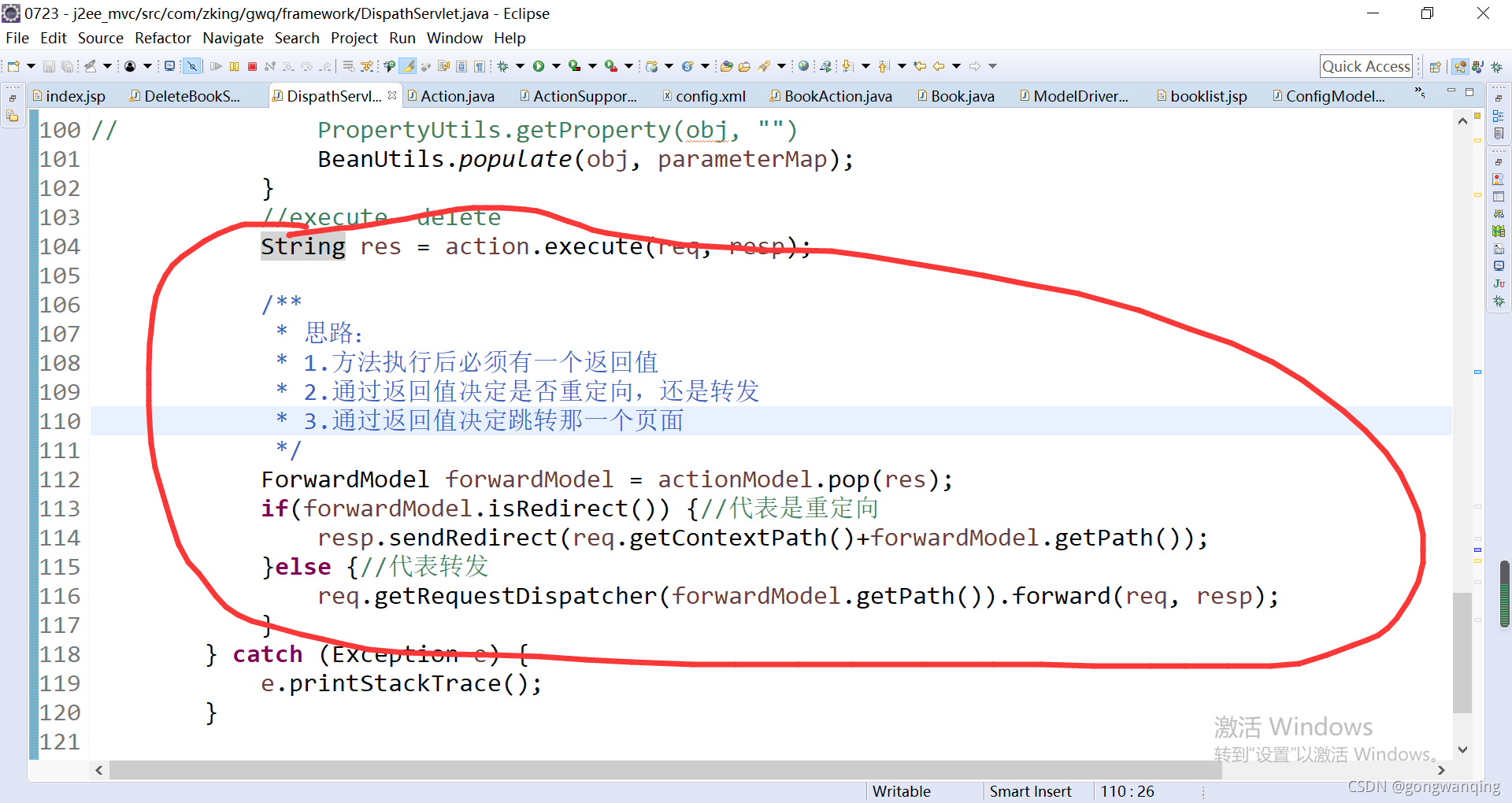The height and width of the screenshot is (803, 1512).
Task: Click the Open Perspective icon
Action: click(1436, 66)
